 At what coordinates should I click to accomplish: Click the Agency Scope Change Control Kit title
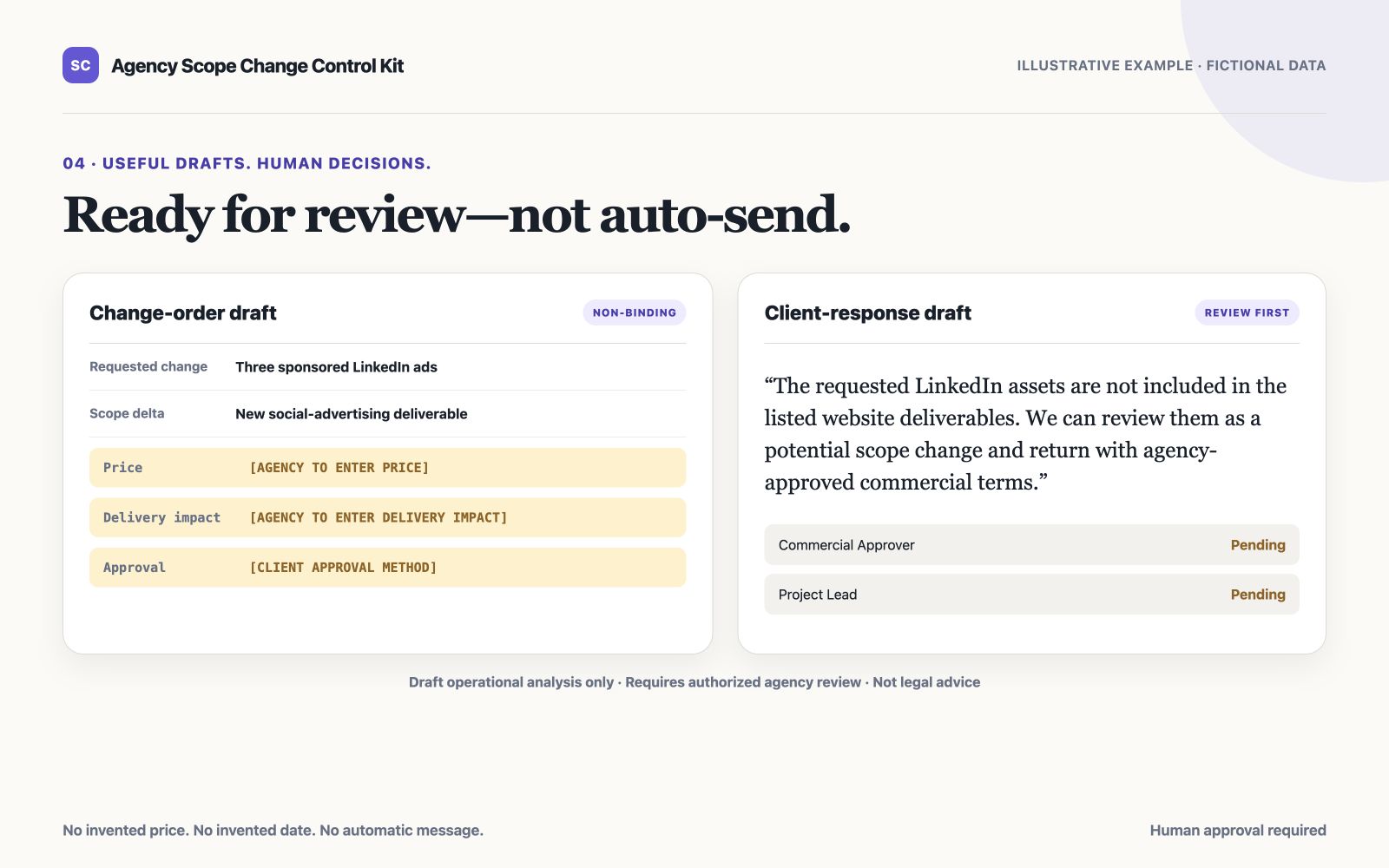(257, 66)
